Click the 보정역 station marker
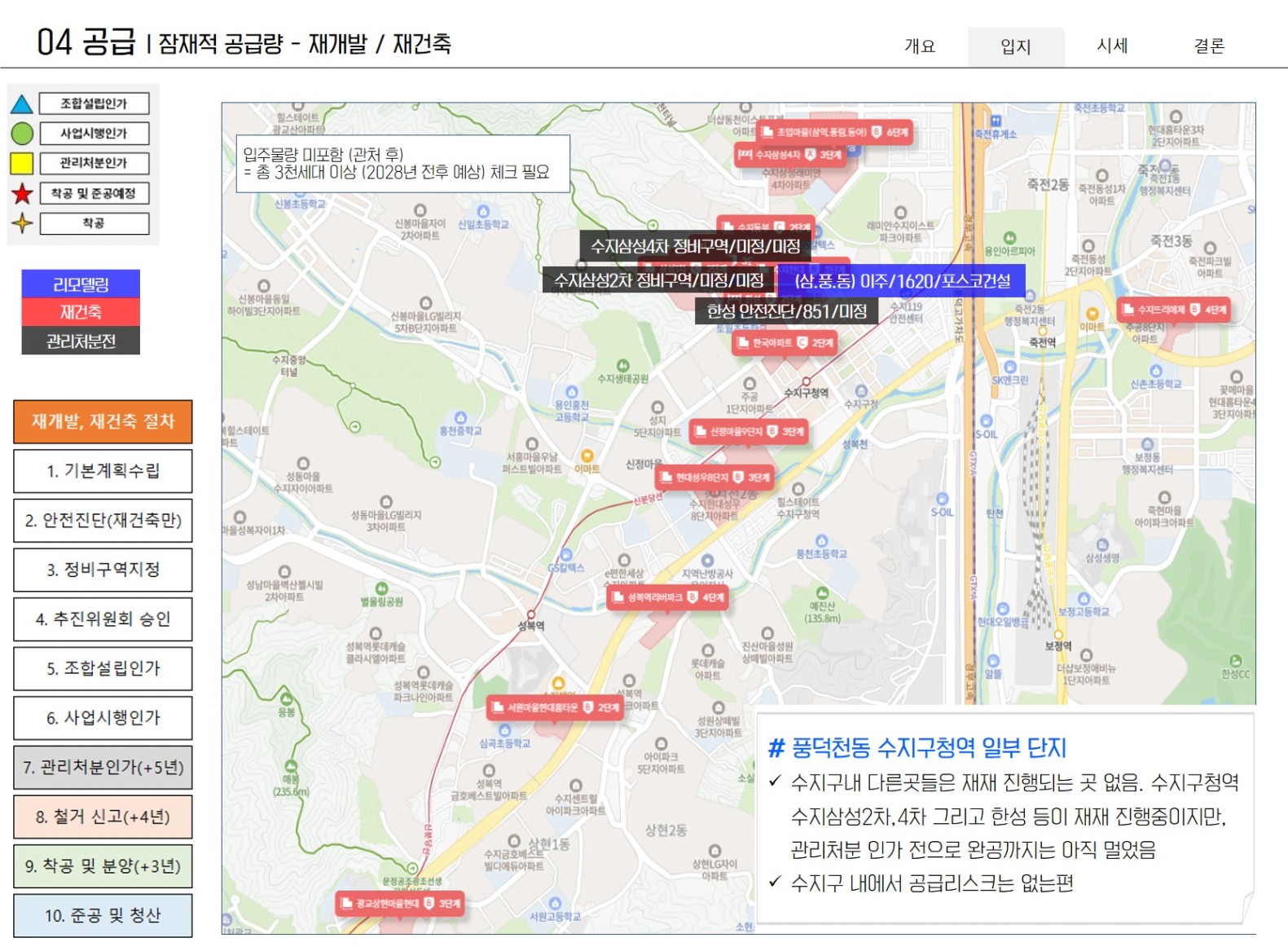 pos(1058,634)
